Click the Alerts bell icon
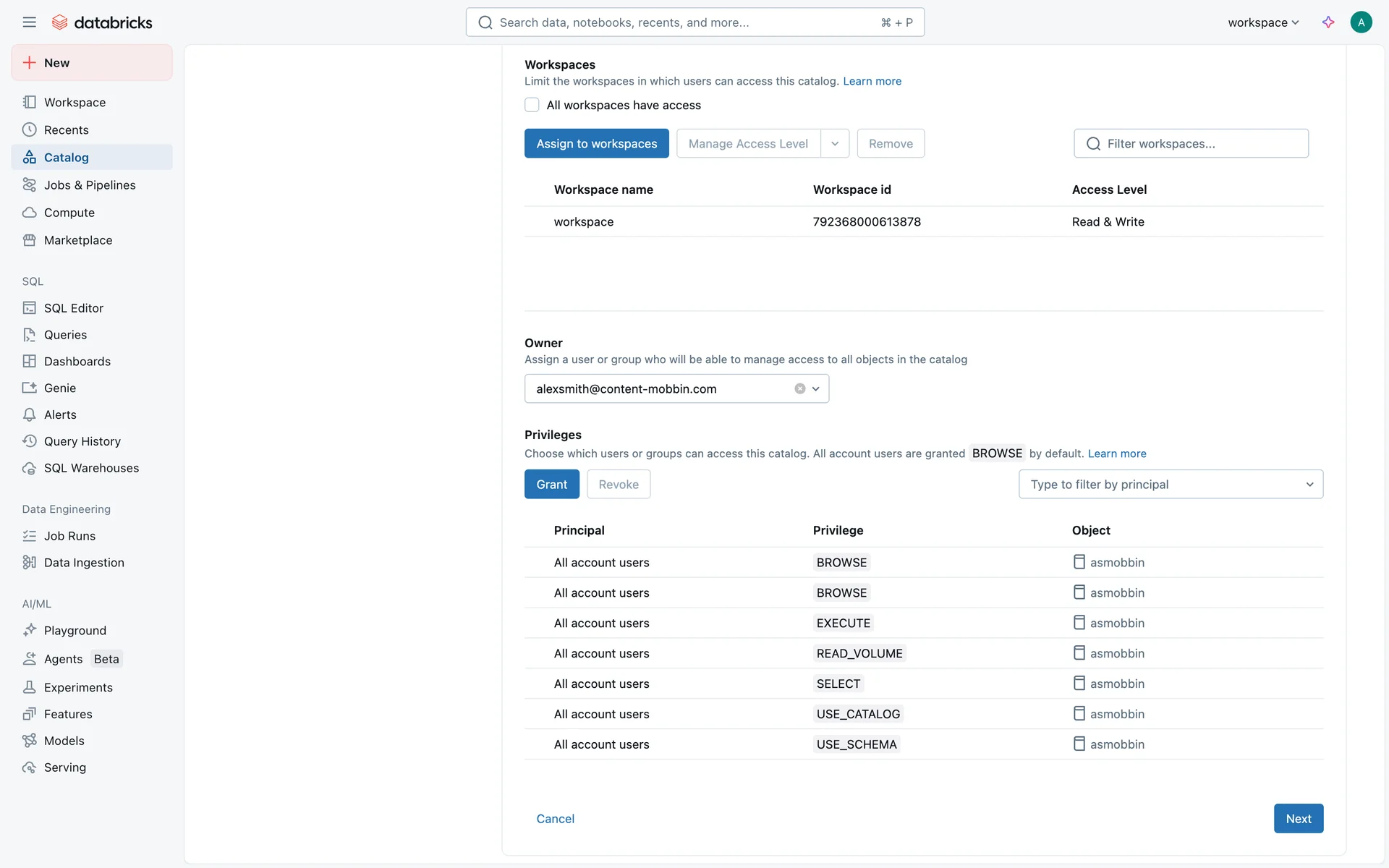The width and height of the screenshot is (1389, 868). click(29, 415)
